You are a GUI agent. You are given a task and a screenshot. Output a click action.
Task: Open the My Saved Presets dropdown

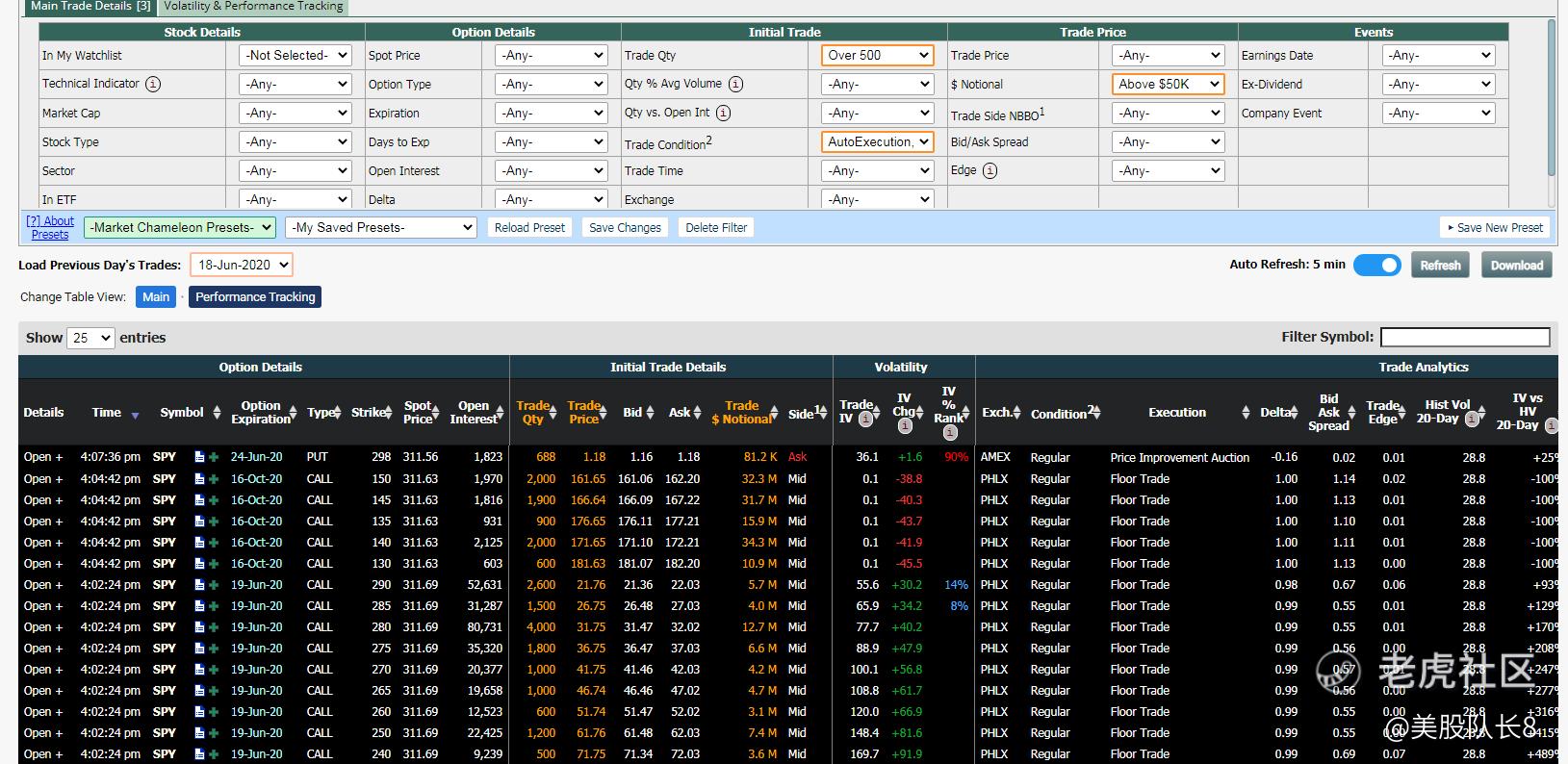(x=381, y=227)
